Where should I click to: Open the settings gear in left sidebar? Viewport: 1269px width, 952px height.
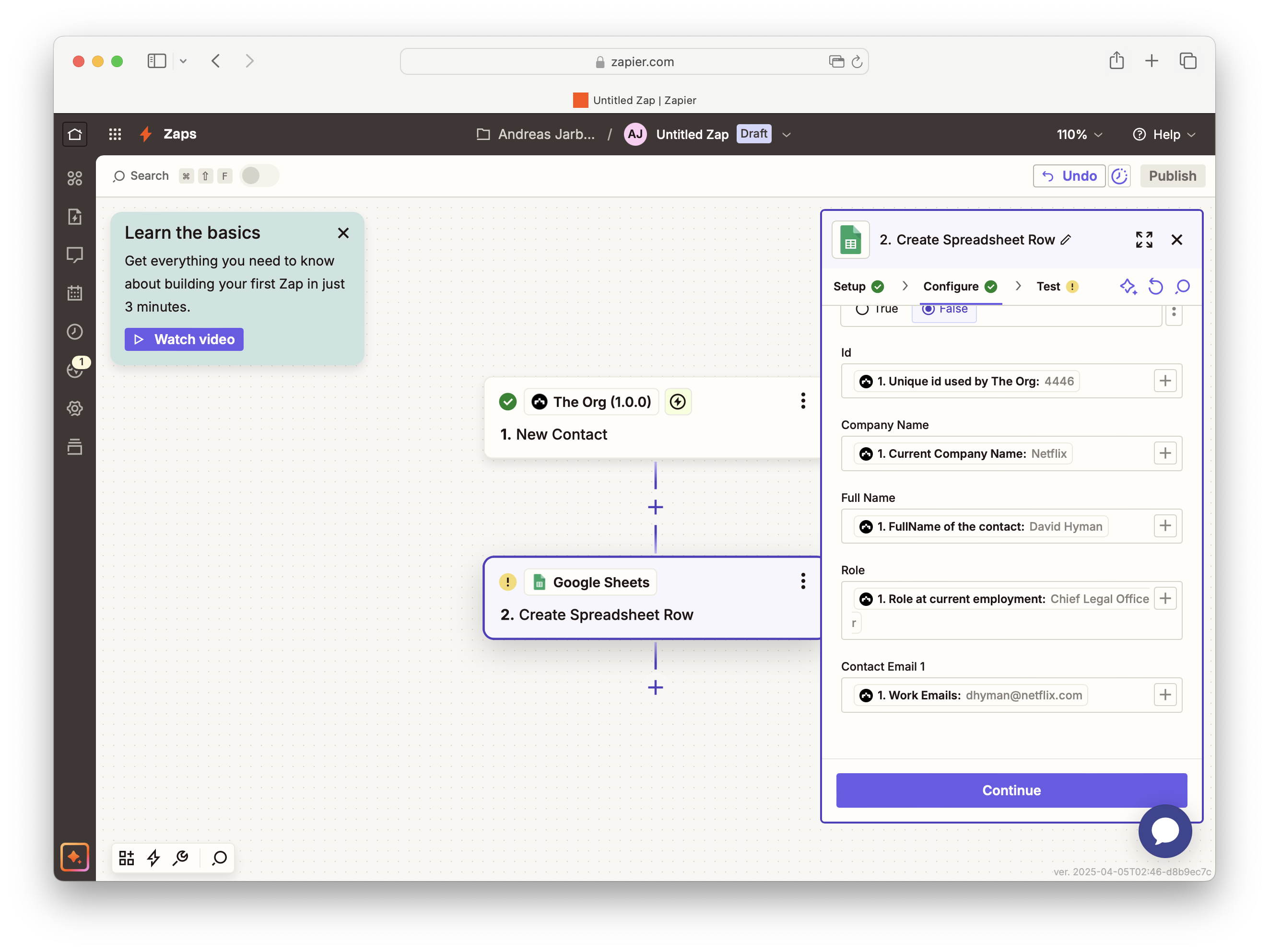click(x=75, y=408)
